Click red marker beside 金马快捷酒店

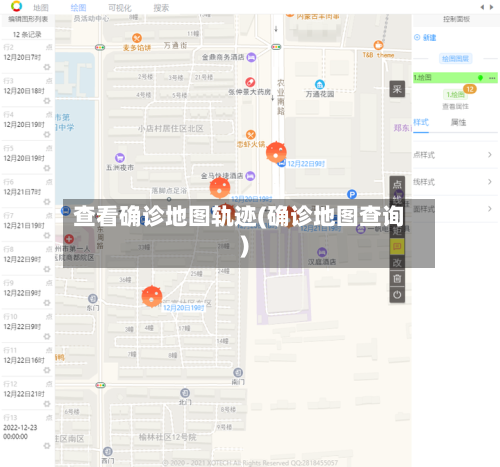pos(220,188)
